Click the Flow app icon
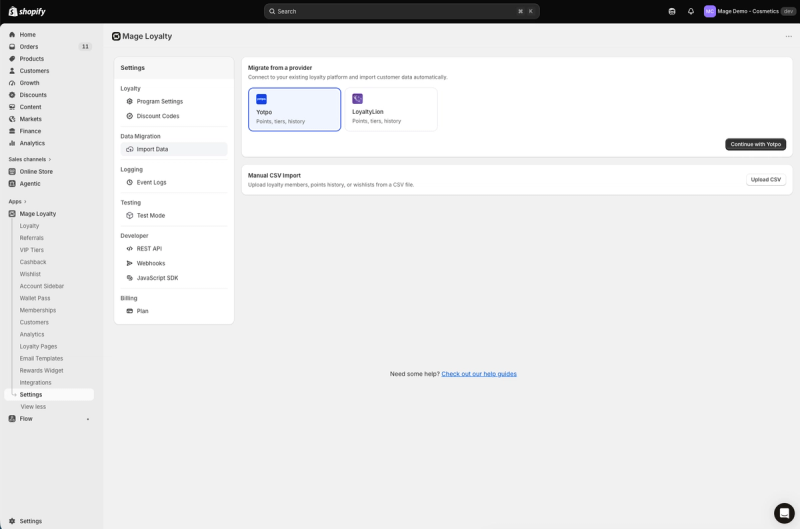Screen dimensions: 800x529 (12, 419)
